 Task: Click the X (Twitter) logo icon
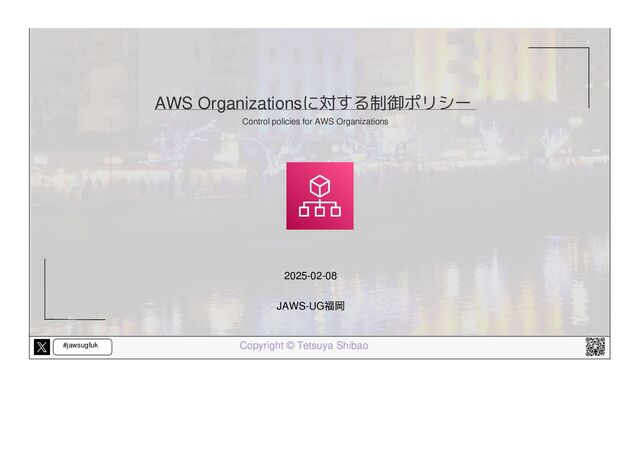click(x=42, y=347)
